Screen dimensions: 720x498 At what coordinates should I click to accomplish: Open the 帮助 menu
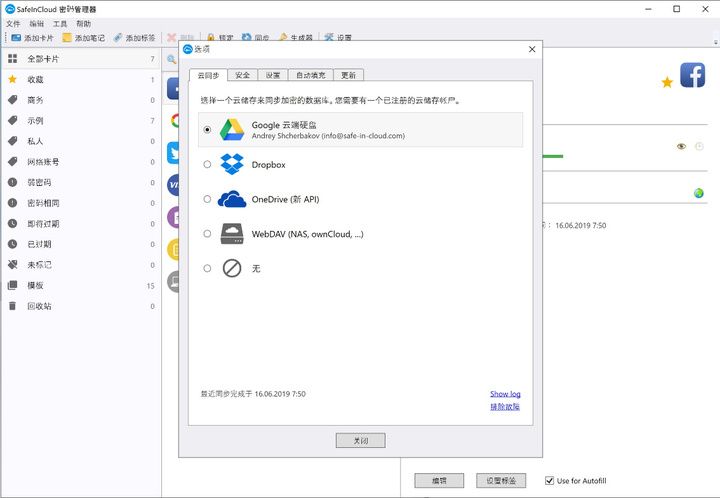pos(83,23)
